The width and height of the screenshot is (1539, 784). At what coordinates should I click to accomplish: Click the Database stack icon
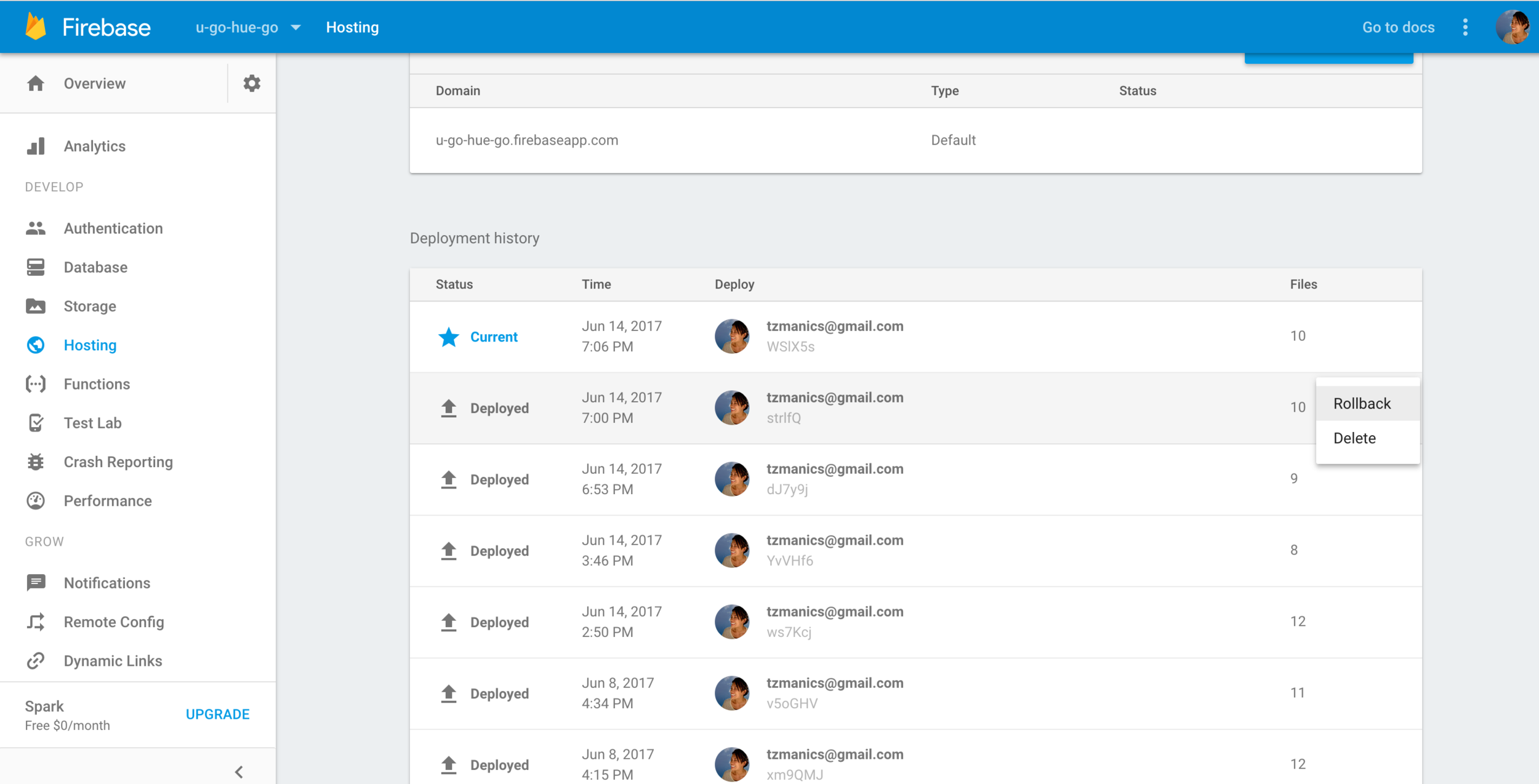point(36,267)
